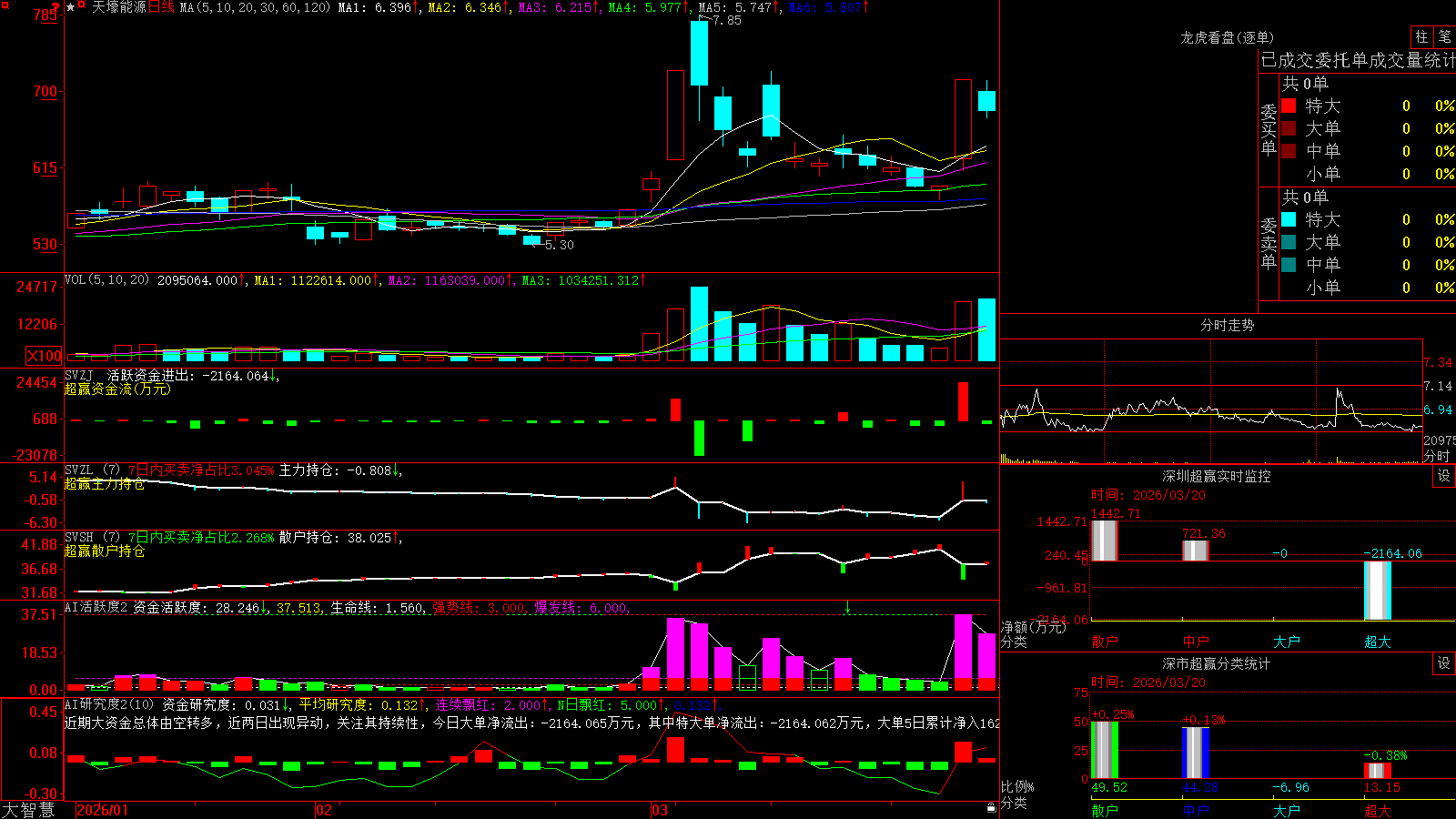Click the lock icon at chart bottom right
The height and width of the screenshot is (819, 1456).
[992, 807]
